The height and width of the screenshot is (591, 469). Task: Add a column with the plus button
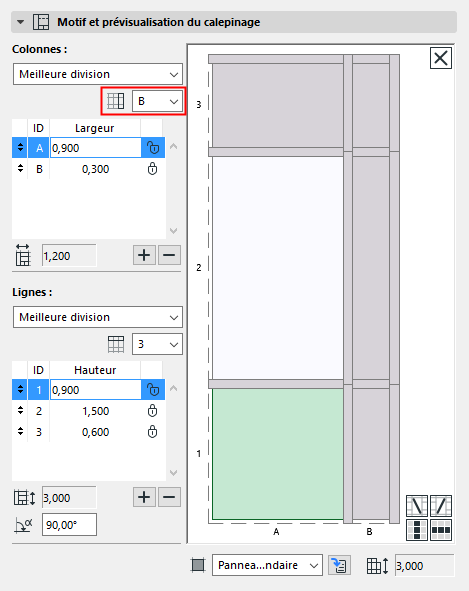coord(144,255)
